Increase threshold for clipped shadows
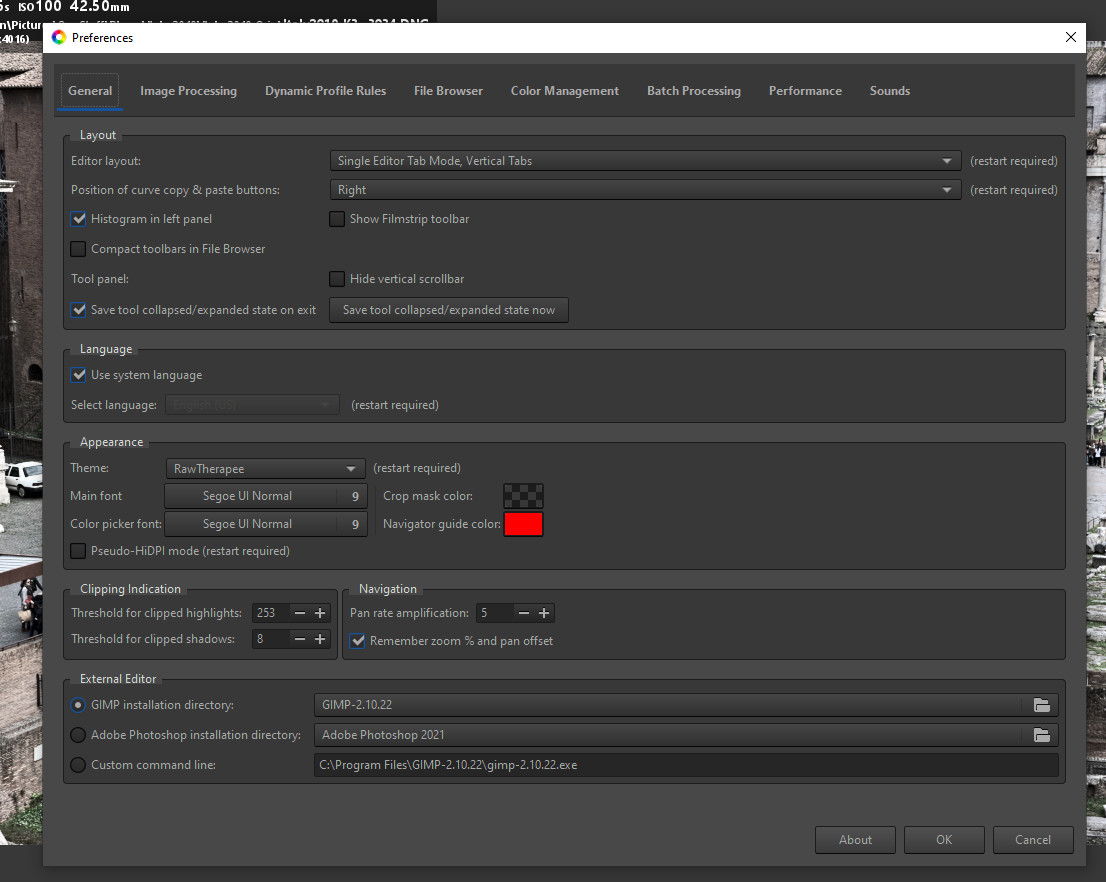This screenshot has height=882, width=1106. click(x=320, y=639)
